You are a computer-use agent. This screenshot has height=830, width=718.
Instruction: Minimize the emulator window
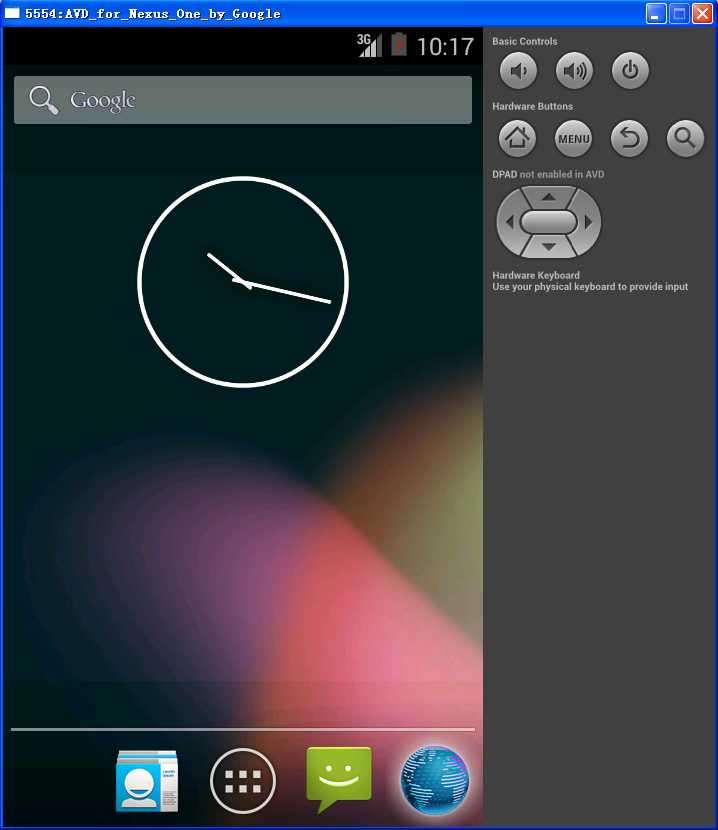[x=656, y=14]
